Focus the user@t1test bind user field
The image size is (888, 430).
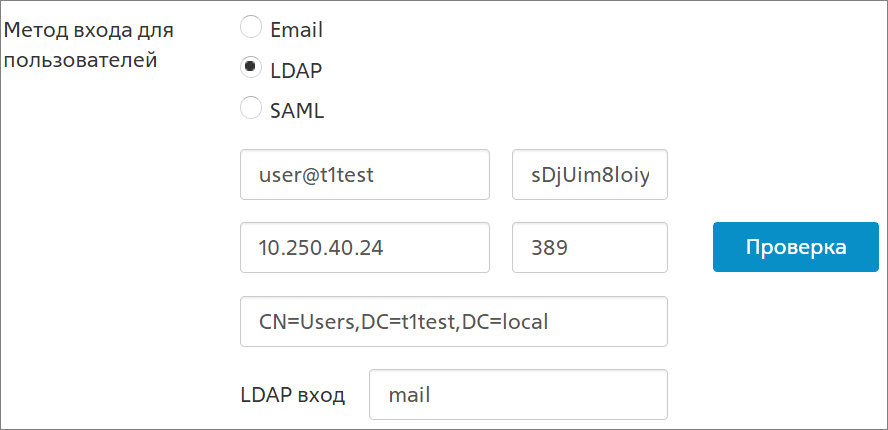(365, 174)
